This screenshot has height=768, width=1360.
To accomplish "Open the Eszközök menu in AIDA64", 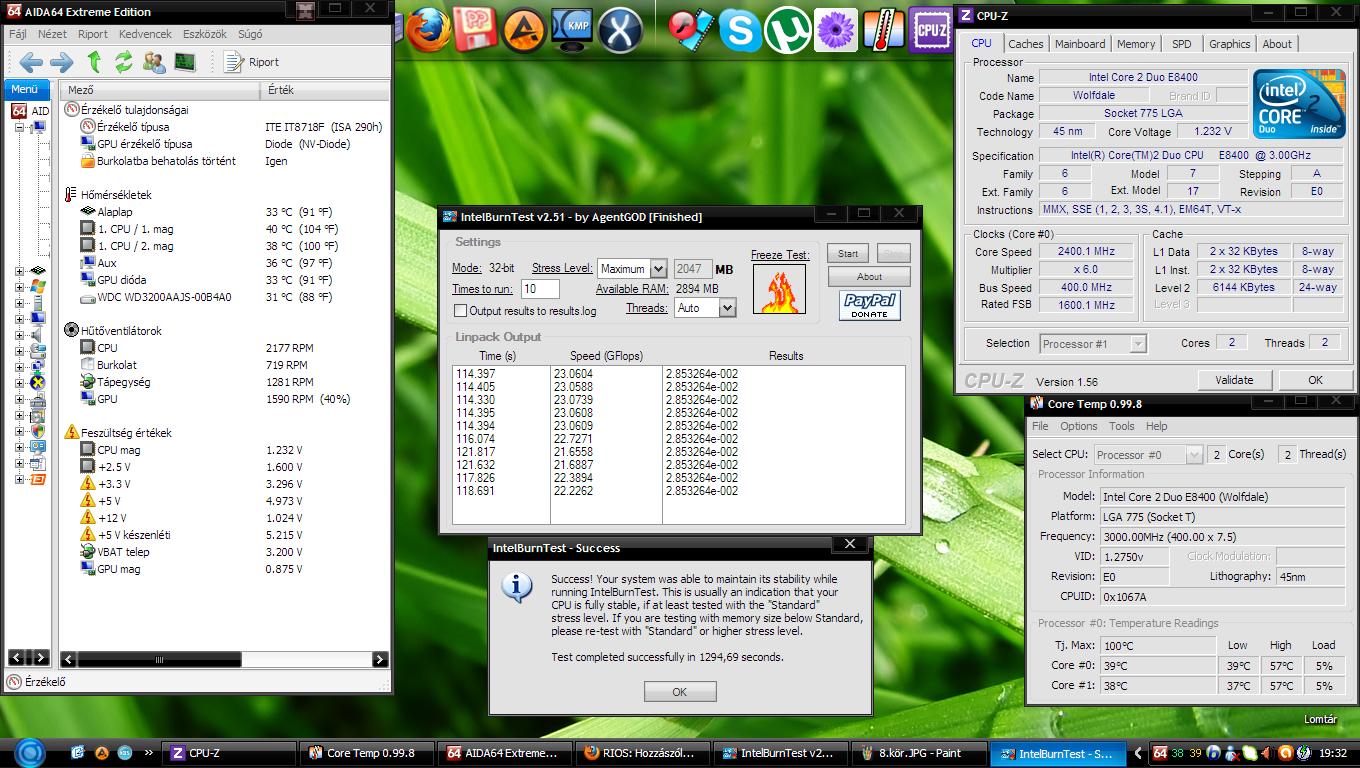I will 204,34.
